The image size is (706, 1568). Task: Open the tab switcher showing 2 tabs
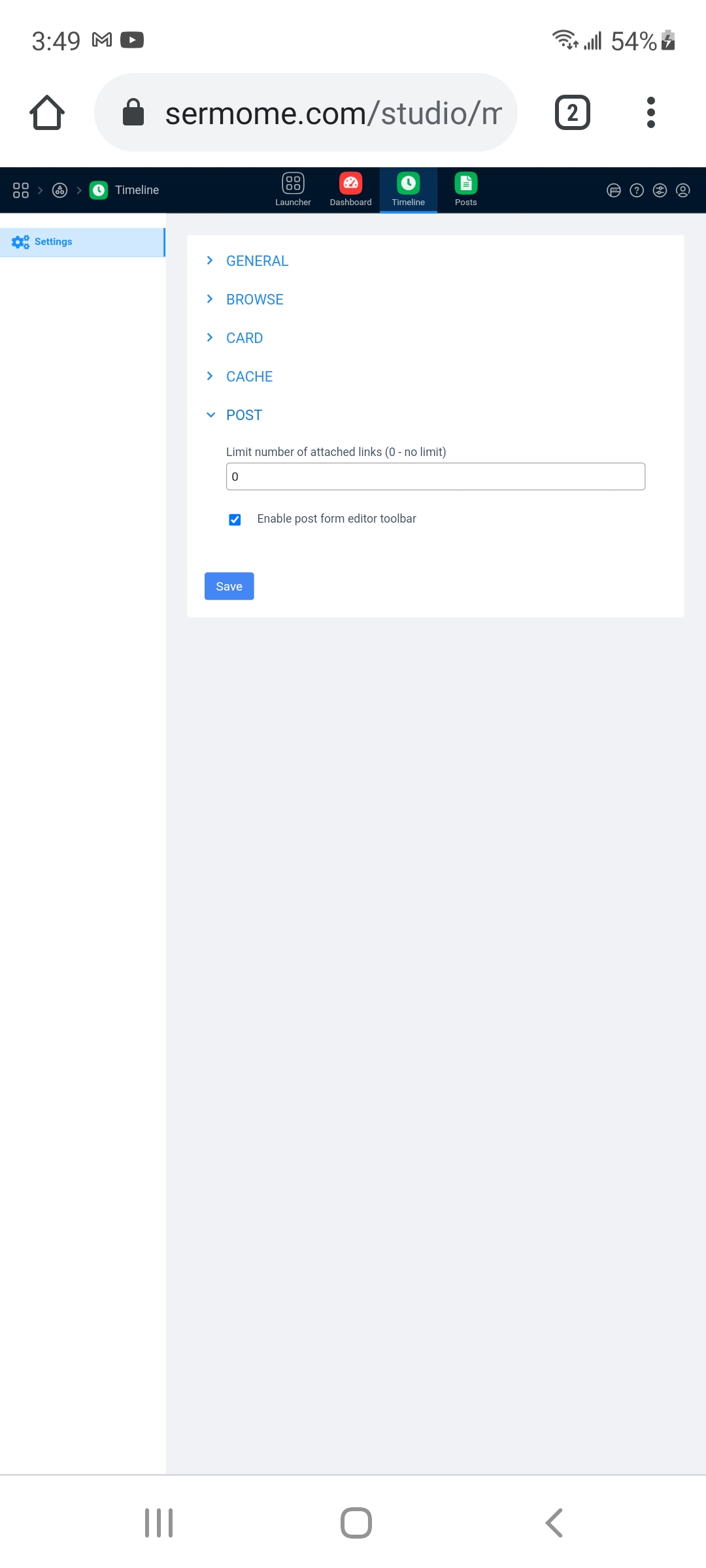pos(573,112)
